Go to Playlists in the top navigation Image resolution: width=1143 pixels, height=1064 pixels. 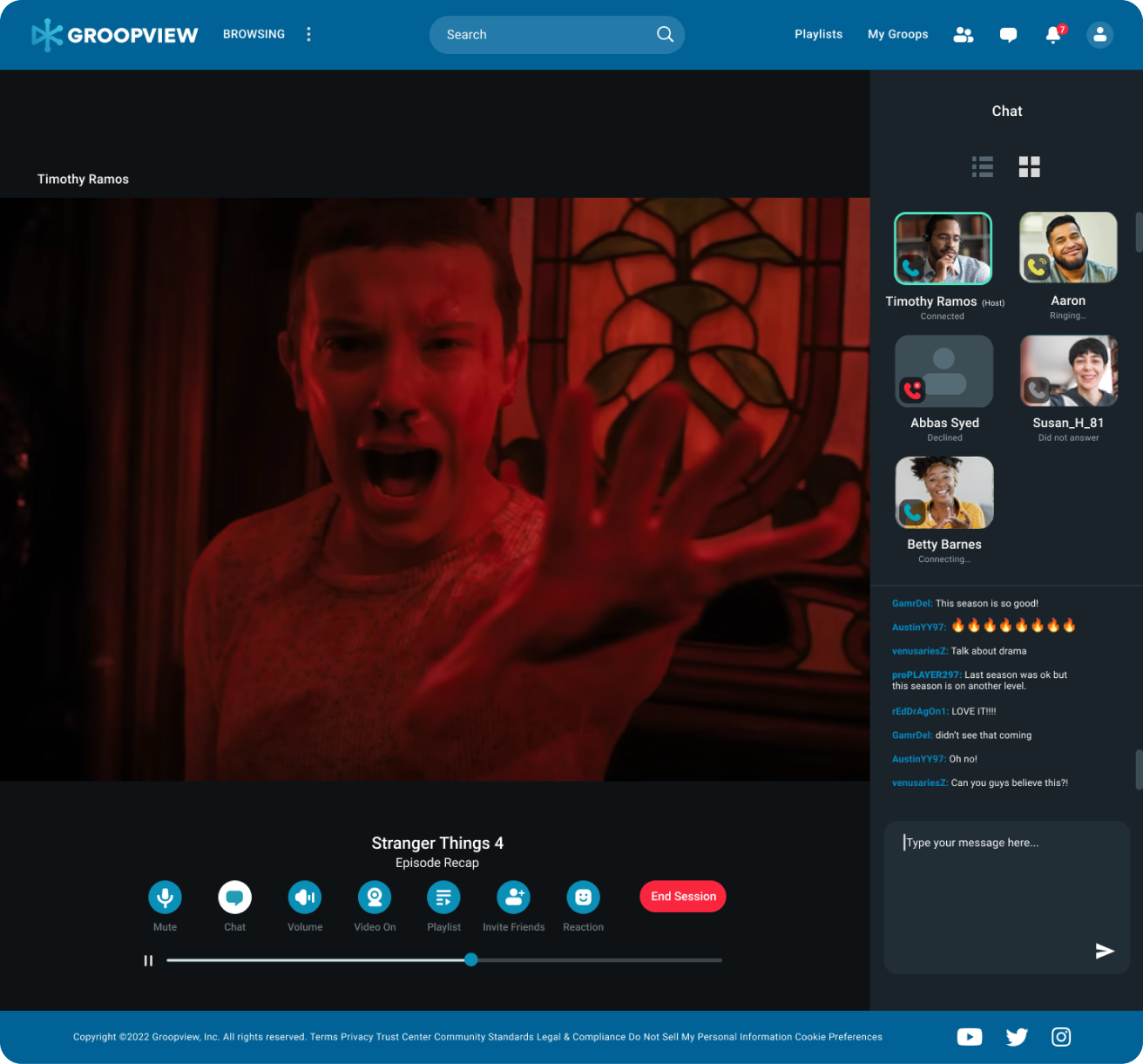click(818, 34)
